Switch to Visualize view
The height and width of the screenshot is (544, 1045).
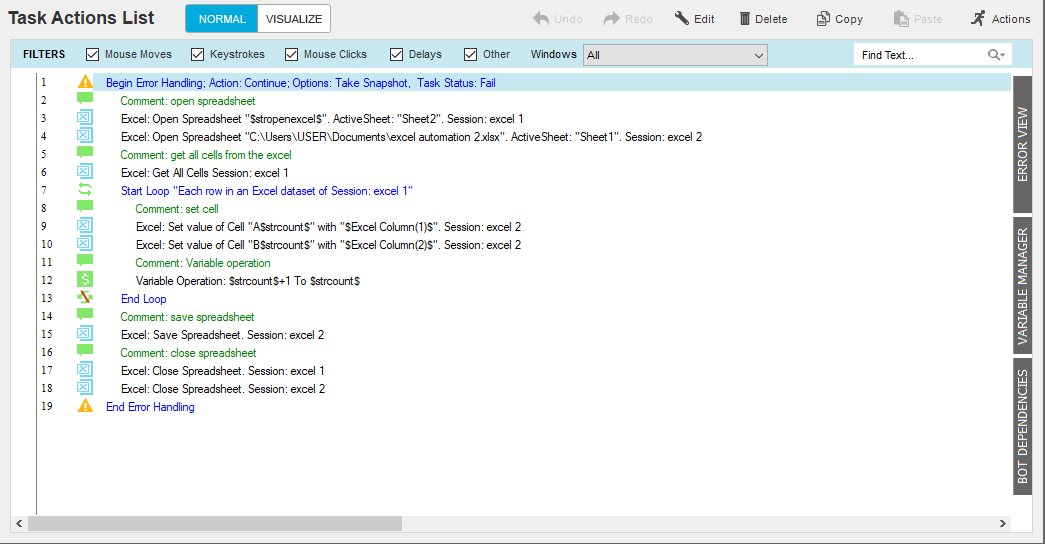coord(293,19)
